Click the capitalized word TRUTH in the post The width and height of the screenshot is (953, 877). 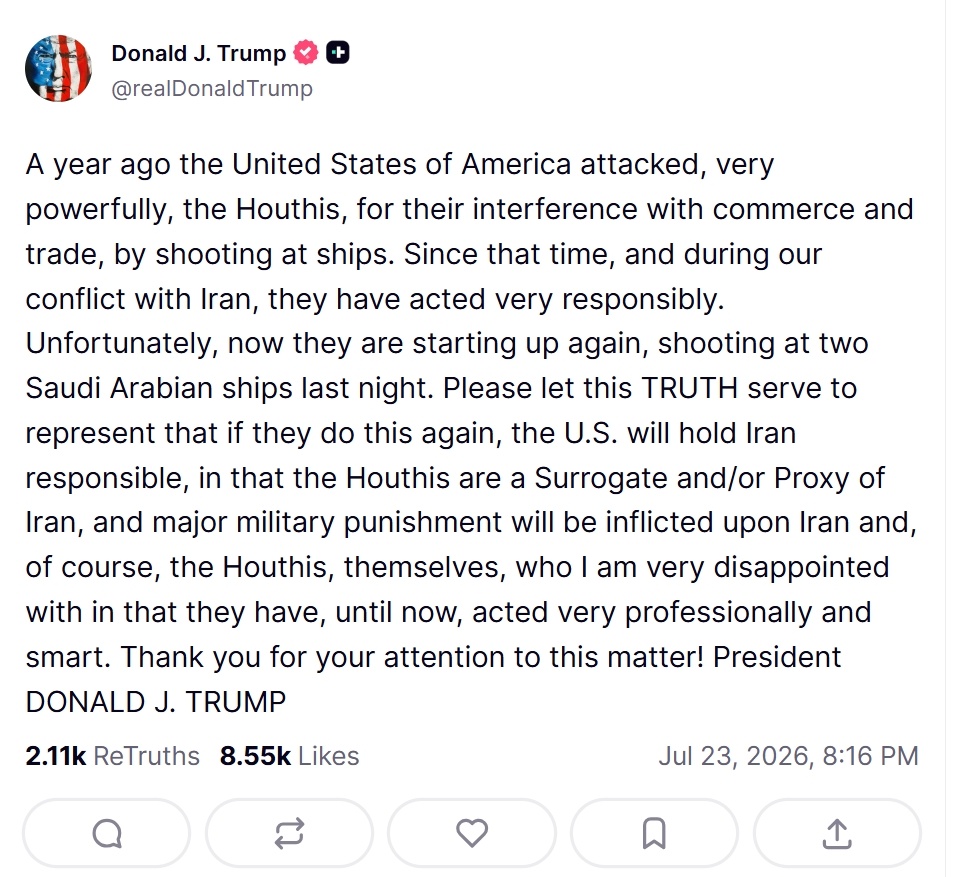click(689, 388)
